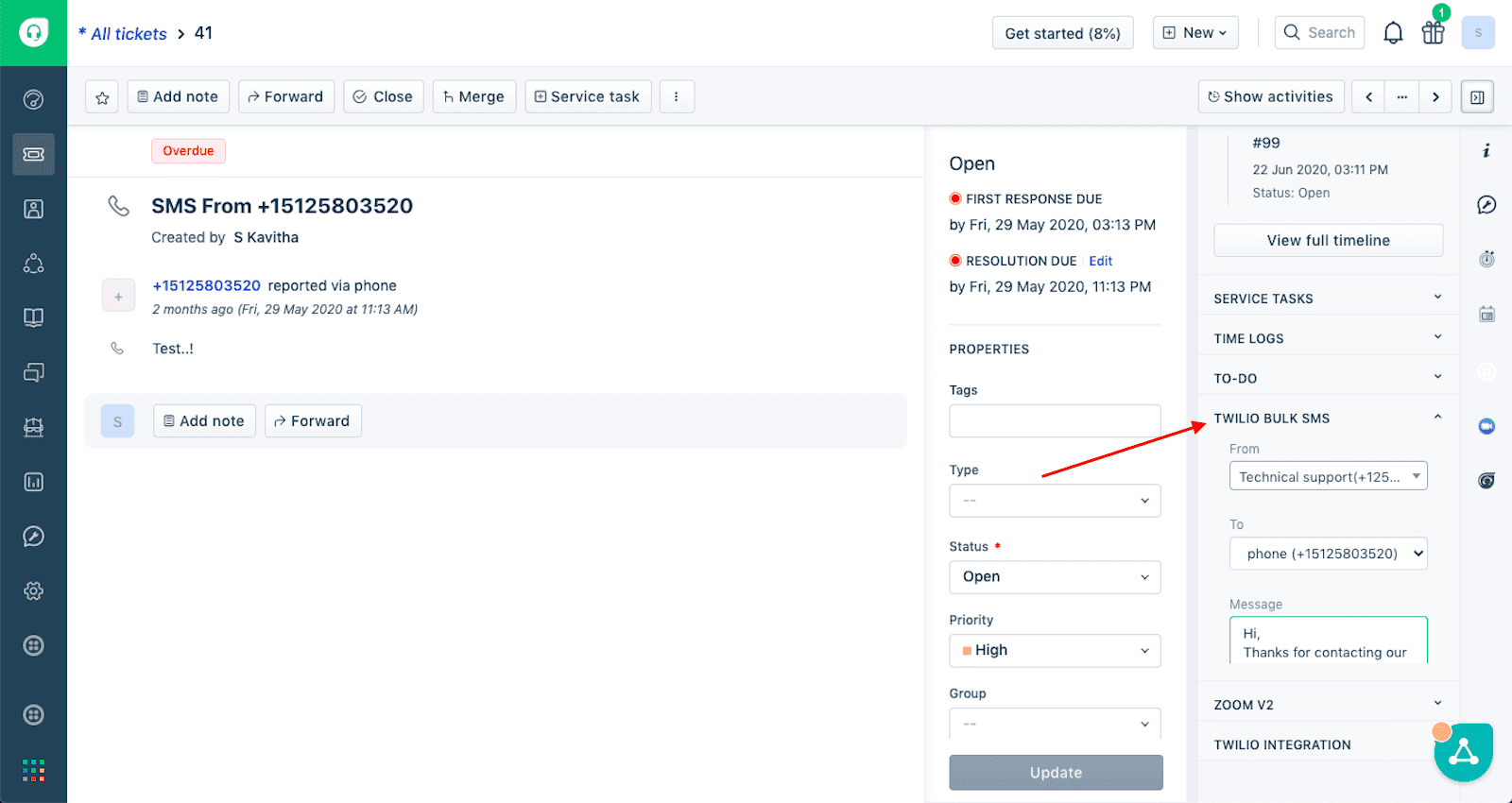This screenshot has height=803, width=1512.
Task: Go to previous ticket
Action: tap(1368, 97)
